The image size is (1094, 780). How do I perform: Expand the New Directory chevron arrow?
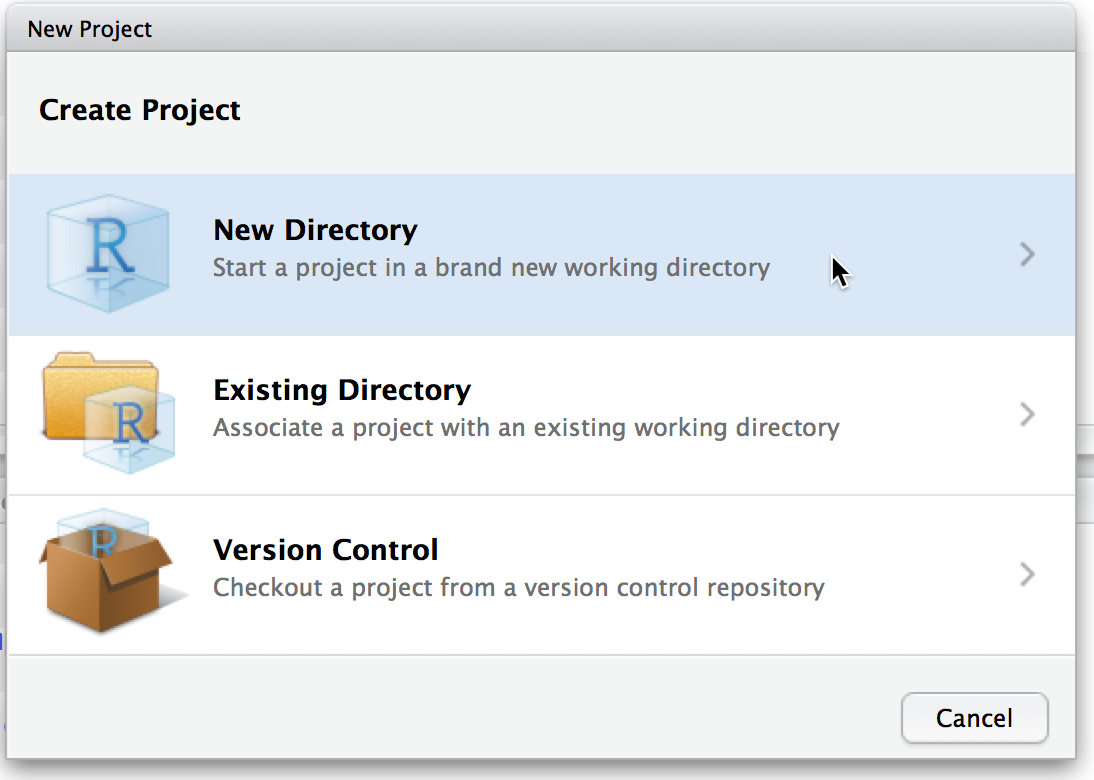tap(1026, 255)
